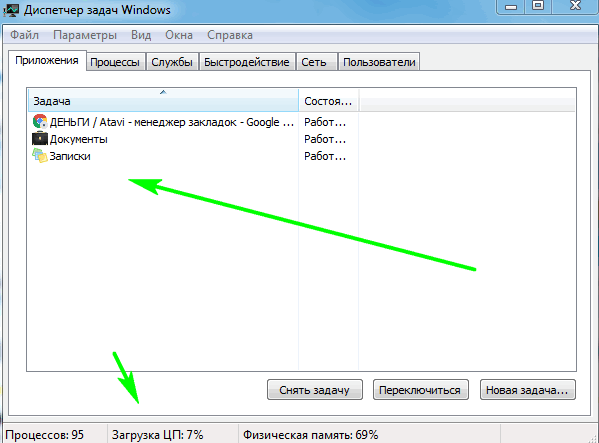The image size is (599, 443).
Task: Switch to the Пользователи tab
Action: point(379,62)
